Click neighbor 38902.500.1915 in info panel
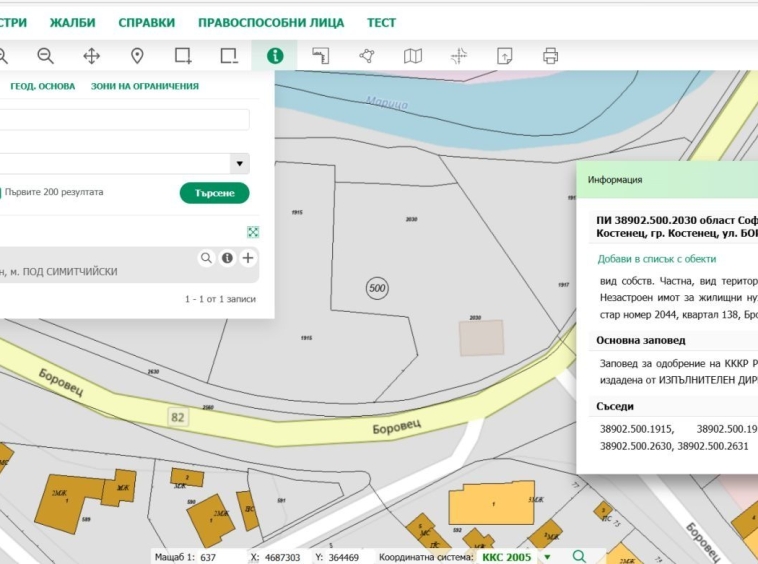 click(x=636, y=429)
